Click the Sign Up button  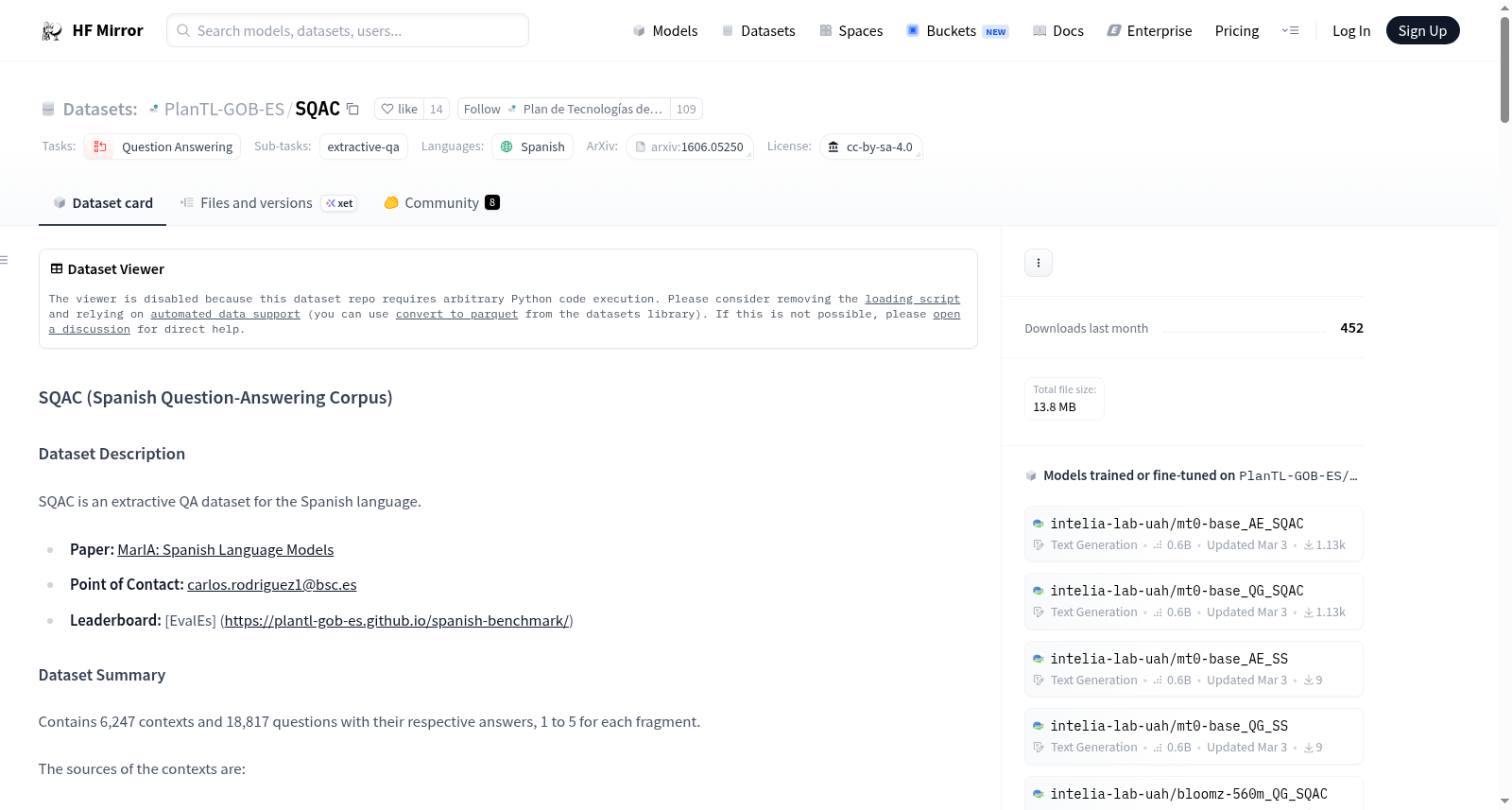click(1422, 31)
